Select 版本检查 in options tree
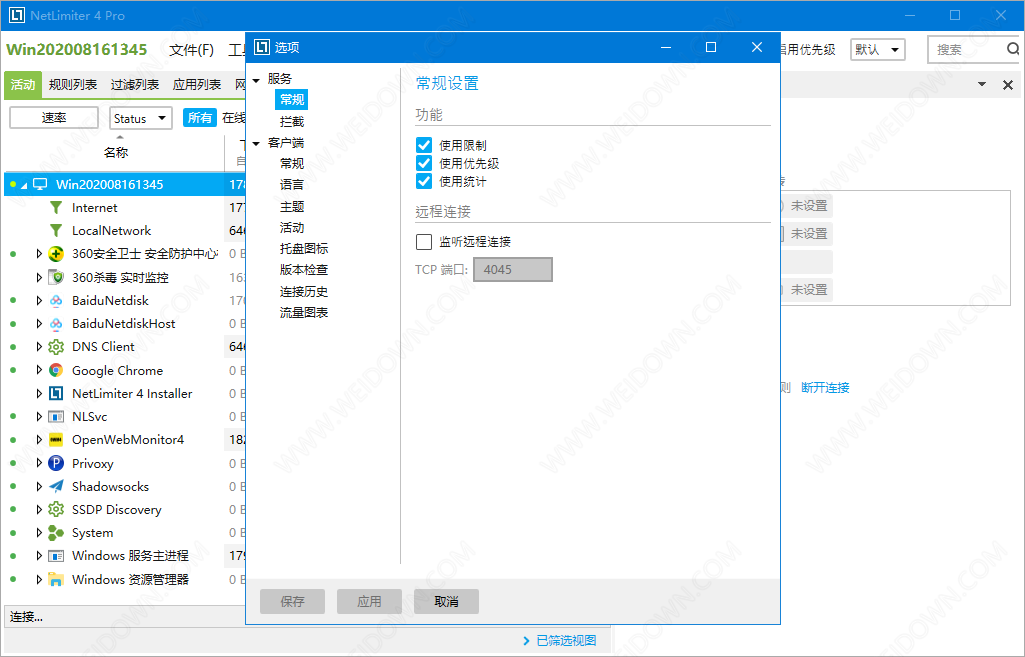 coord(304,270)
